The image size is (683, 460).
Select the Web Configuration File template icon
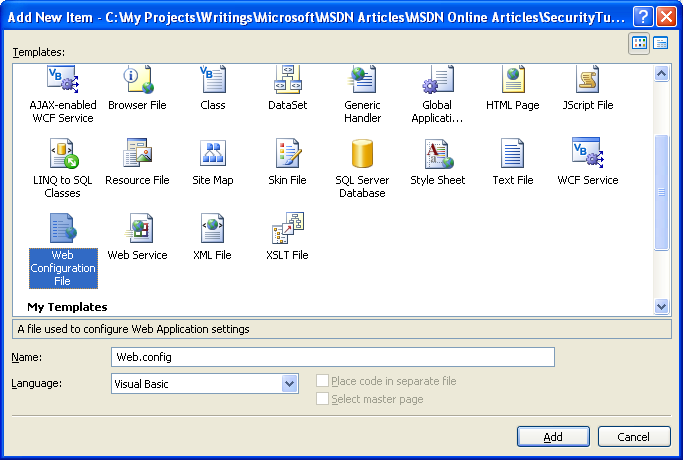tap(63, 228)
